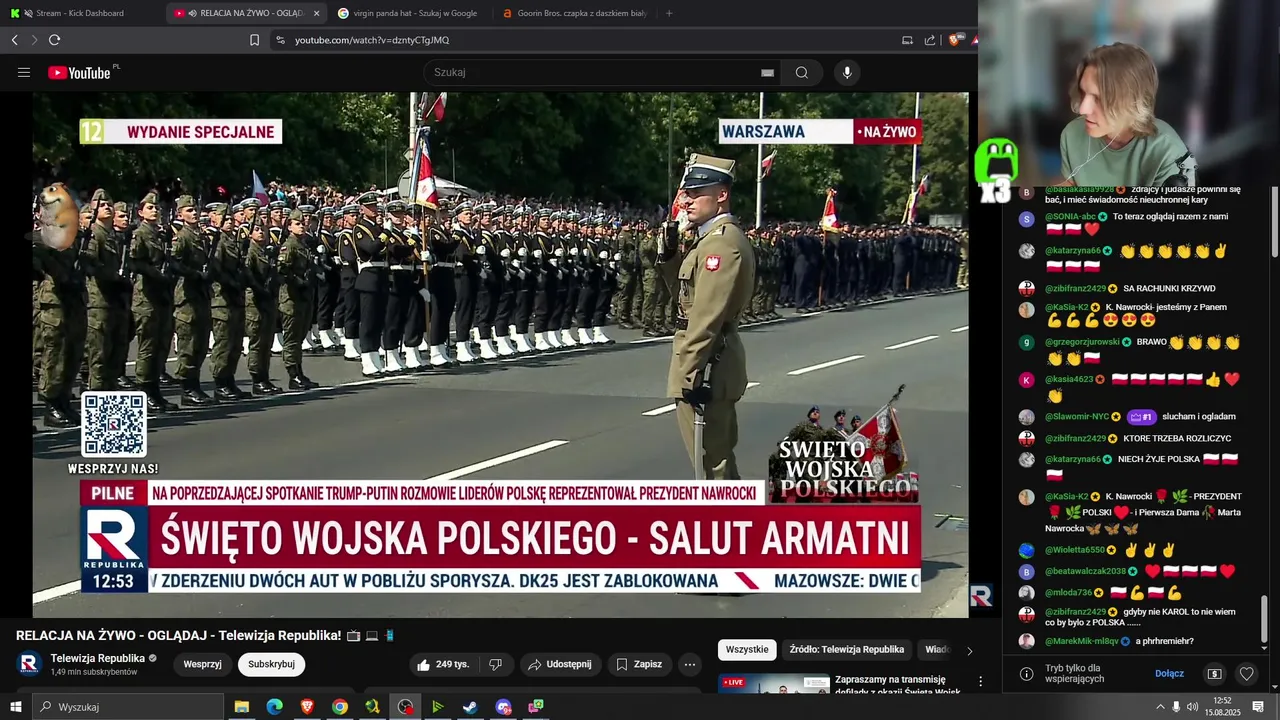Image resolution: width=1280 pixels, height=720 pixels.
Task: Open the on-screen keyboard in search box
Action: (x=767, y=72)
